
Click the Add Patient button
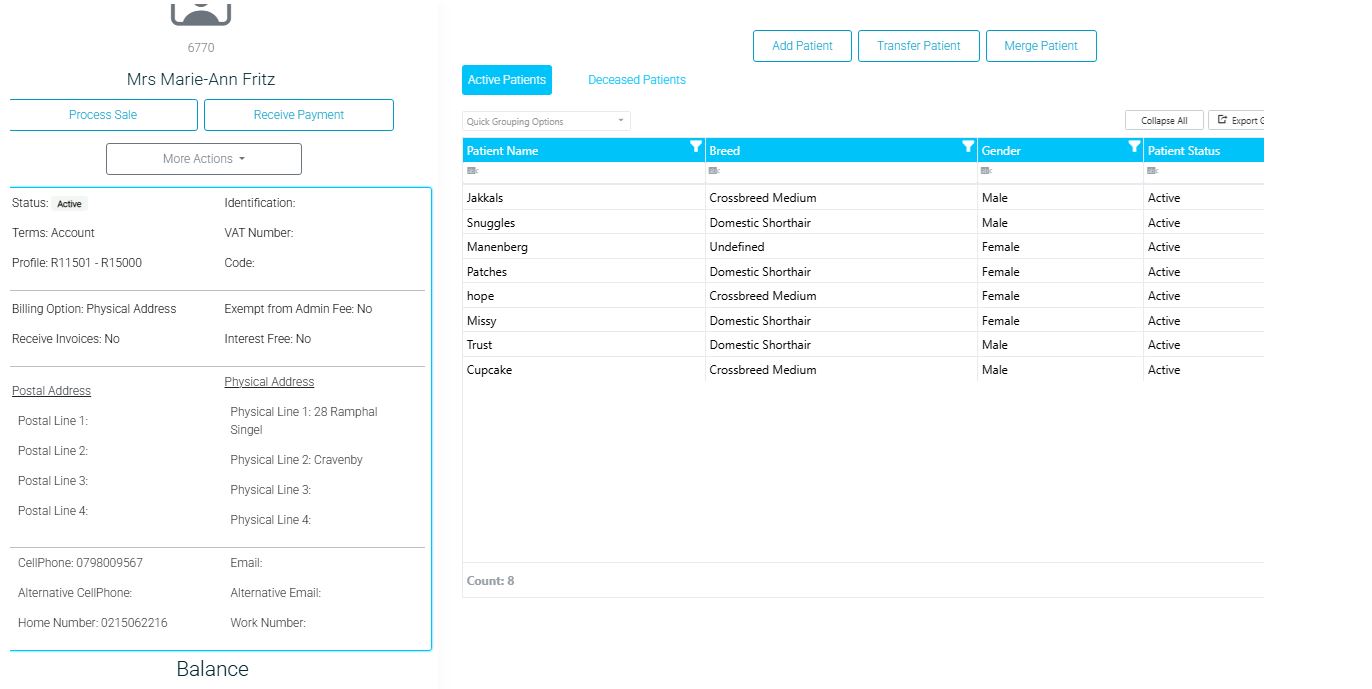pyautogui.click(x=802, y=46)
